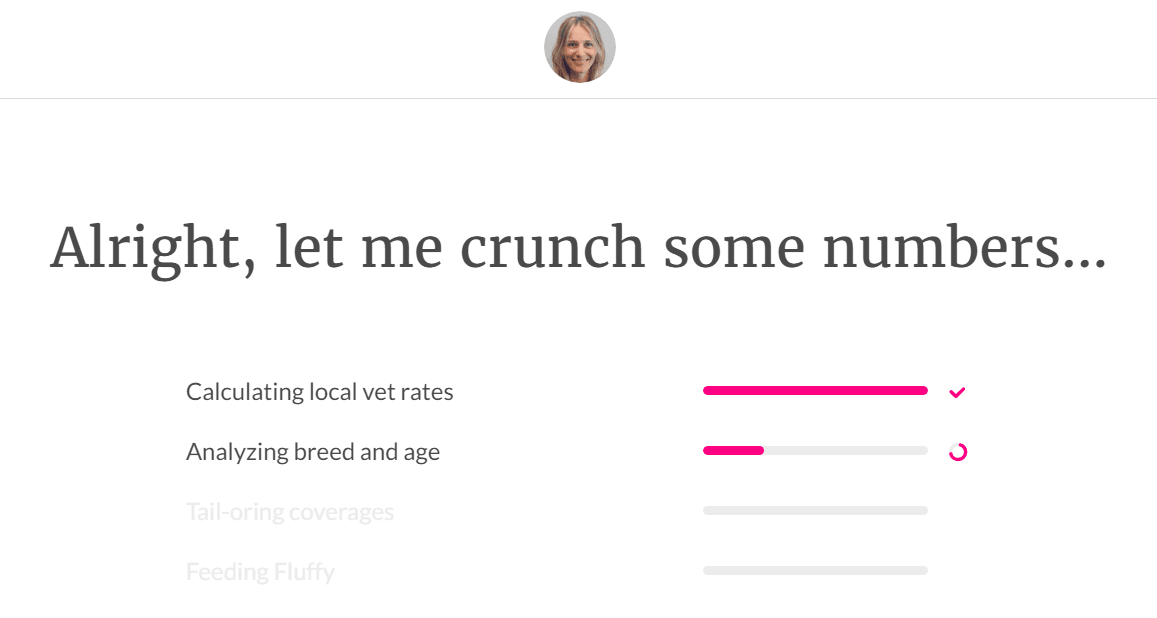Click the faded 'Tail-oring coverages' text

(290, 511)
